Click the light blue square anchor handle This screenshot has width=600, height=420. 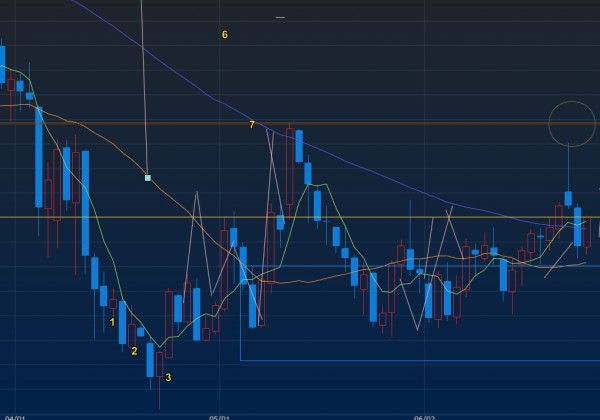(x=148, y=178)
